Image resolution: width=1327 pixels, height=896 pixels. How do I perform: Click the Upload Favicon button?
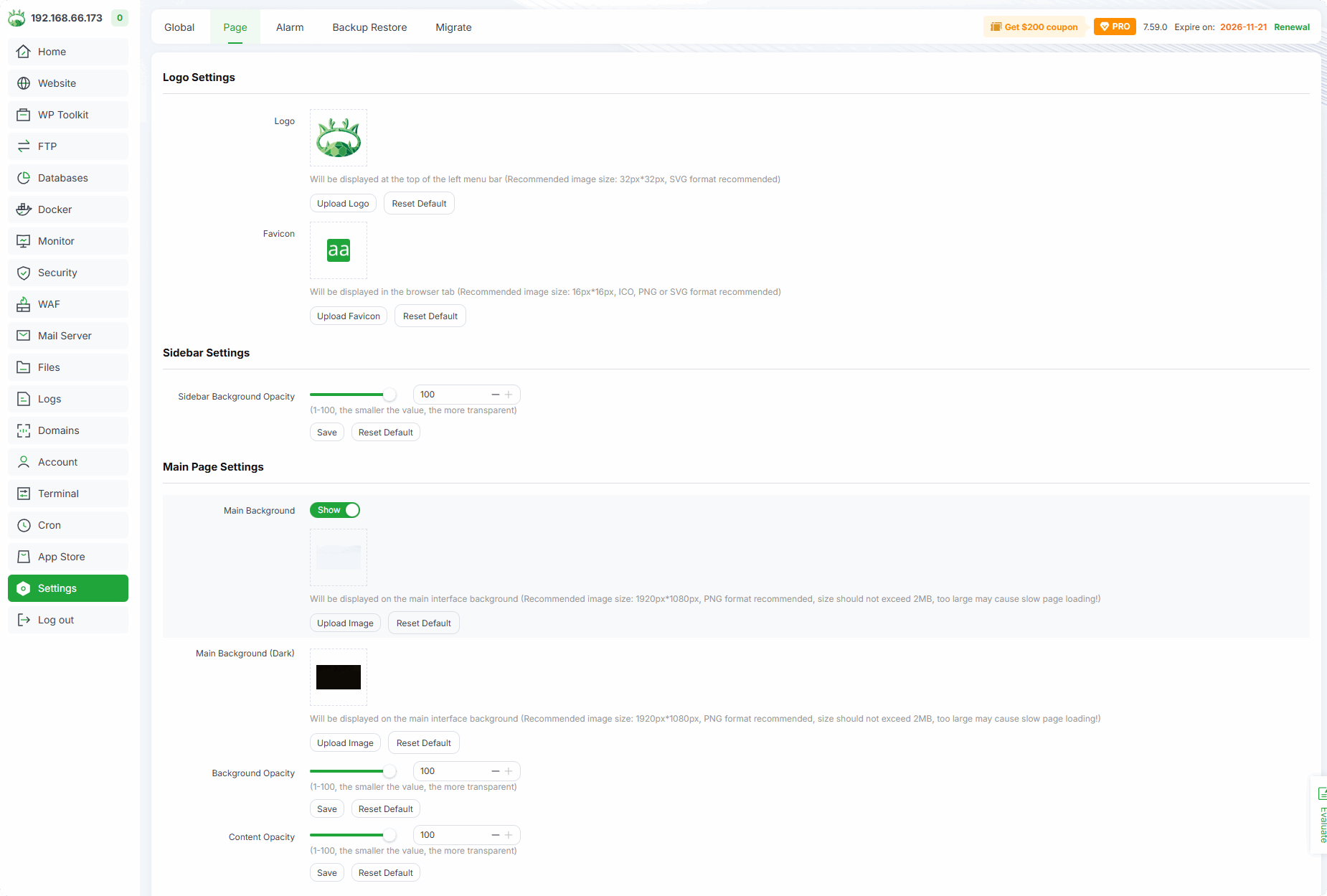(349, 316)
